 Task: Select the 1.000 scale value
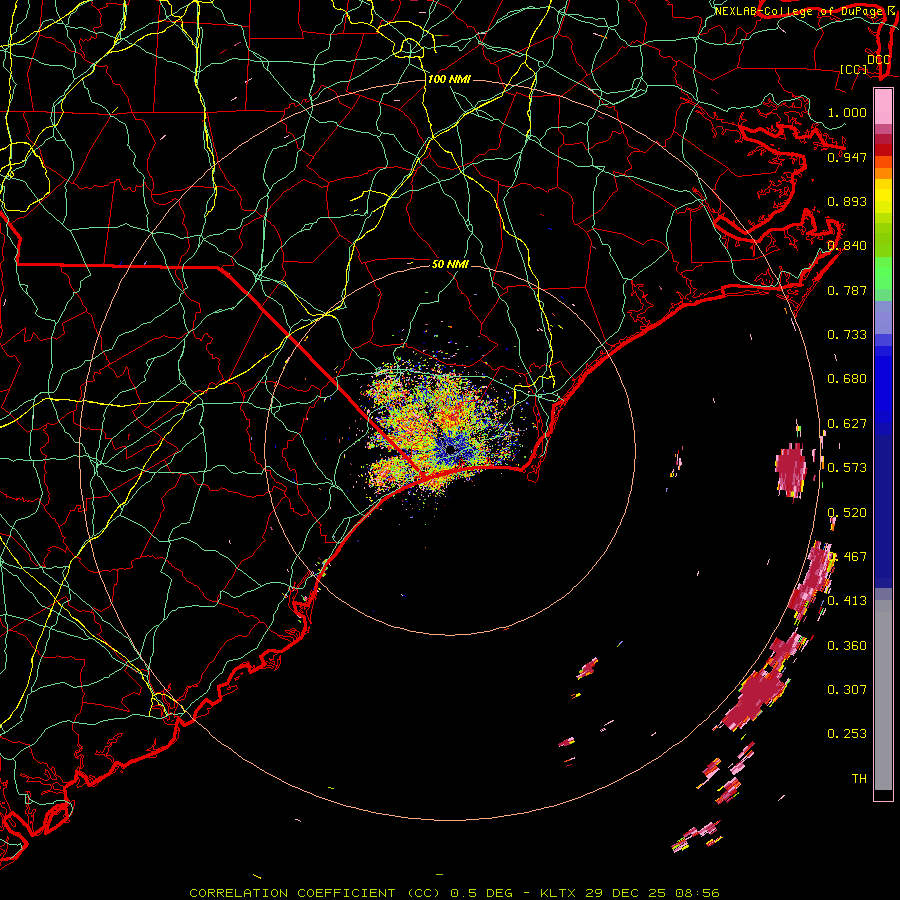click(847, 112)
